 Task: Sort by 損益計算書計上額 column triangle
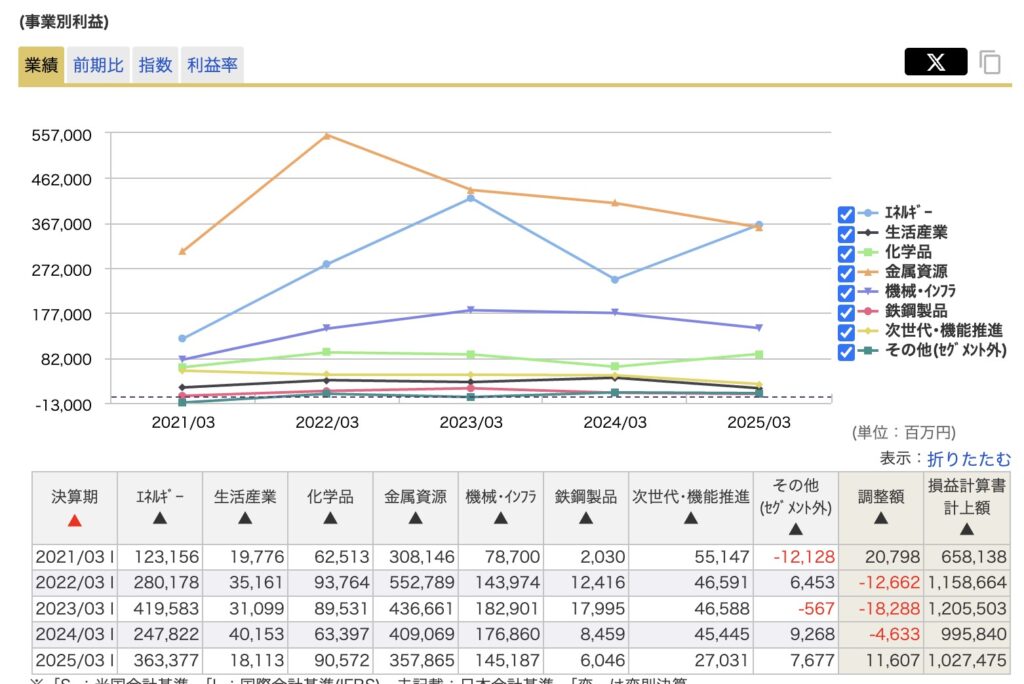coord(967,529)
